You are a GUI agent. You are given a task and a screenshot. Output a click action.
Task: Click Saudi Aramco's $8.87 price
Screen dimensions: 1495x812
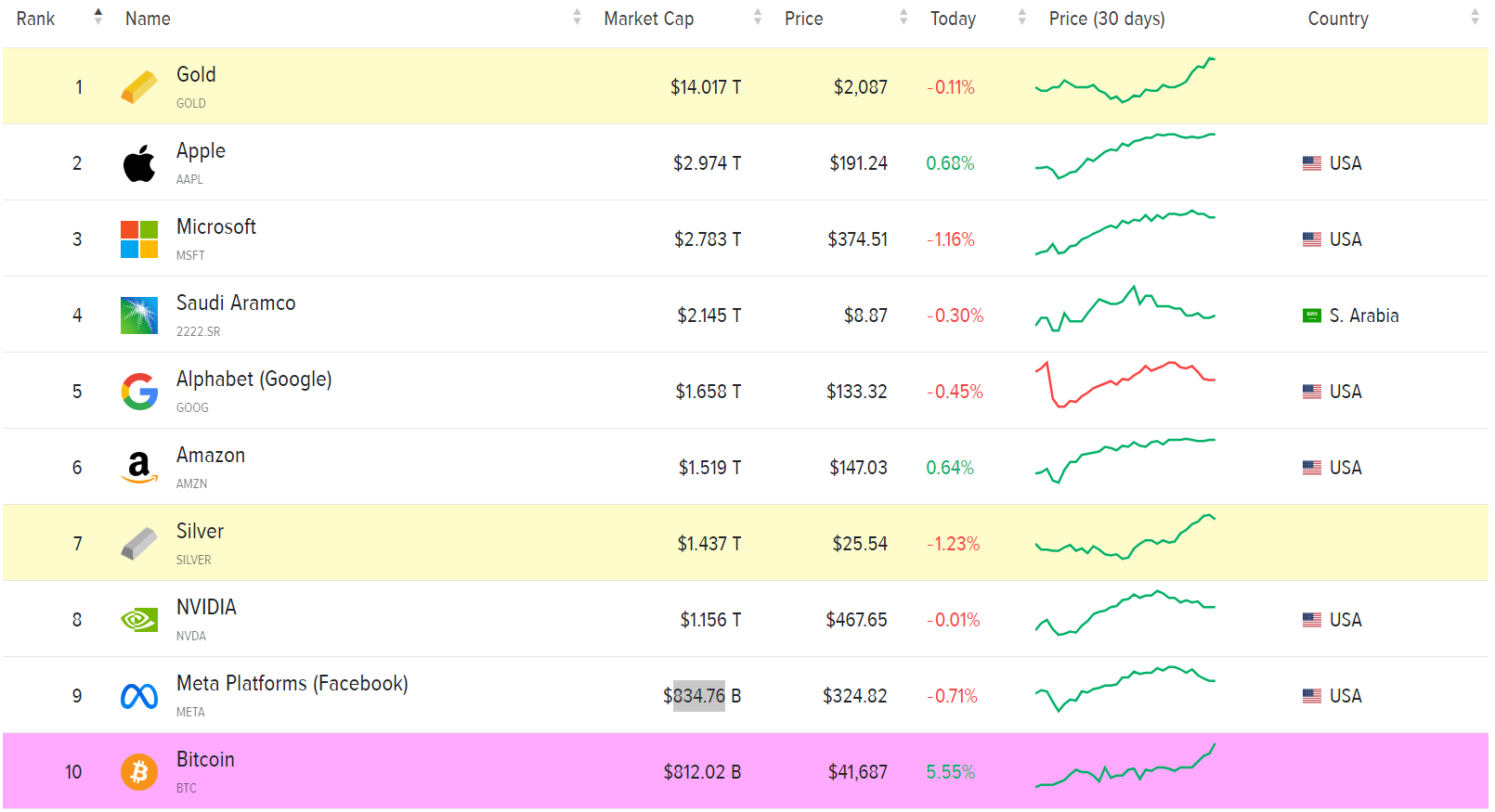pos(865,316)
